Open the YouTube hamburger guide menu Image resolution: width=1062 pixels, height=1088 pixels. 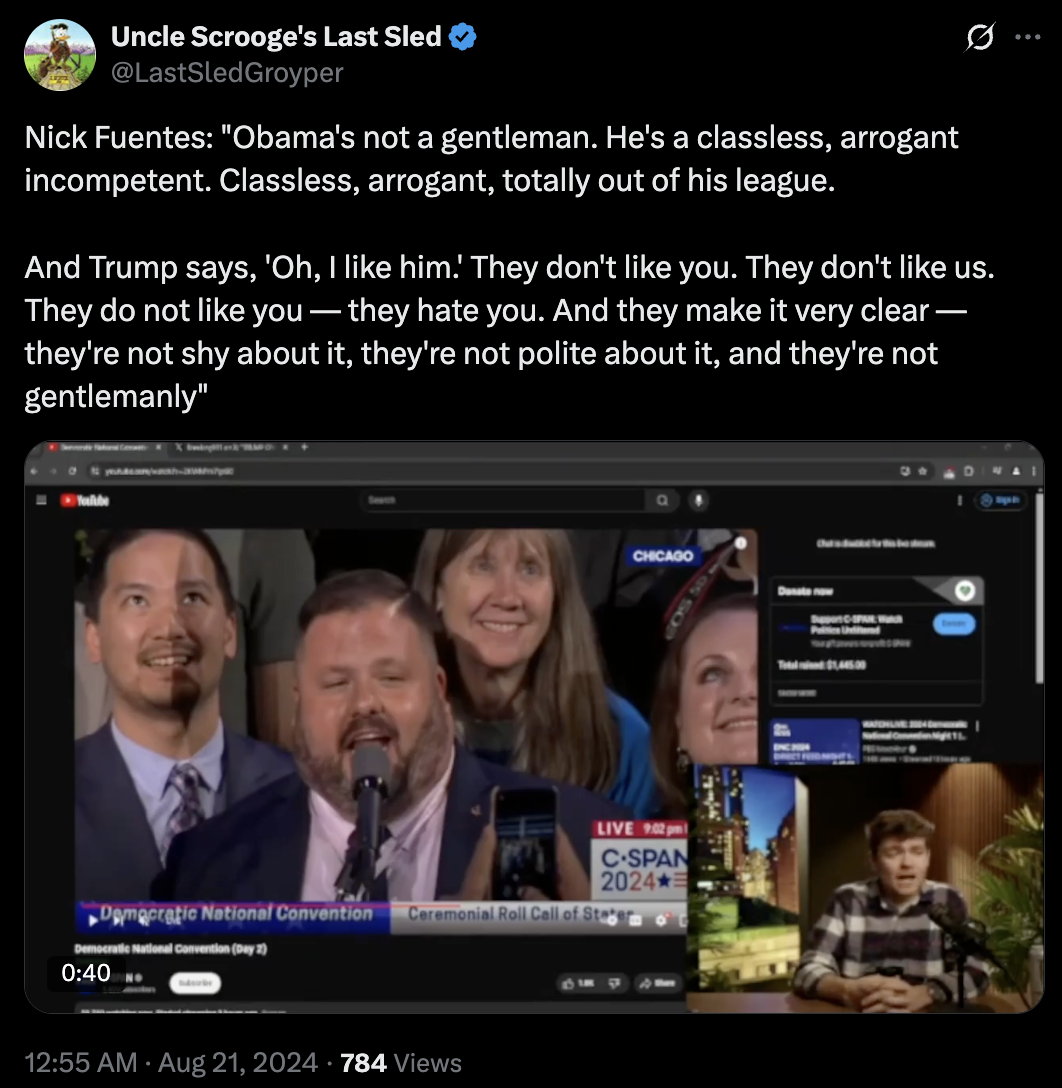click(41, 500)
